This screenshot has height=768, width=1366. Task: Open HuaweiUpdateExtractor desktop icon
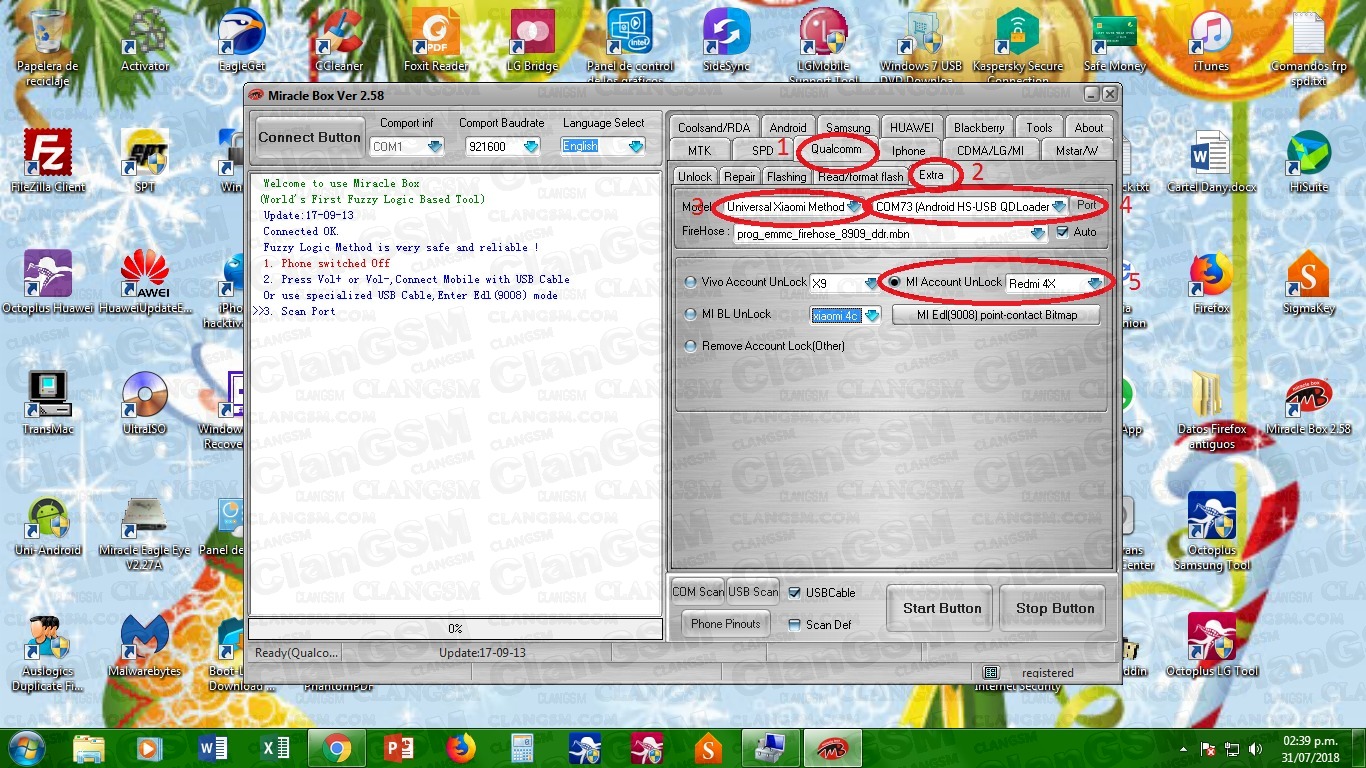[x=145, y=281]
